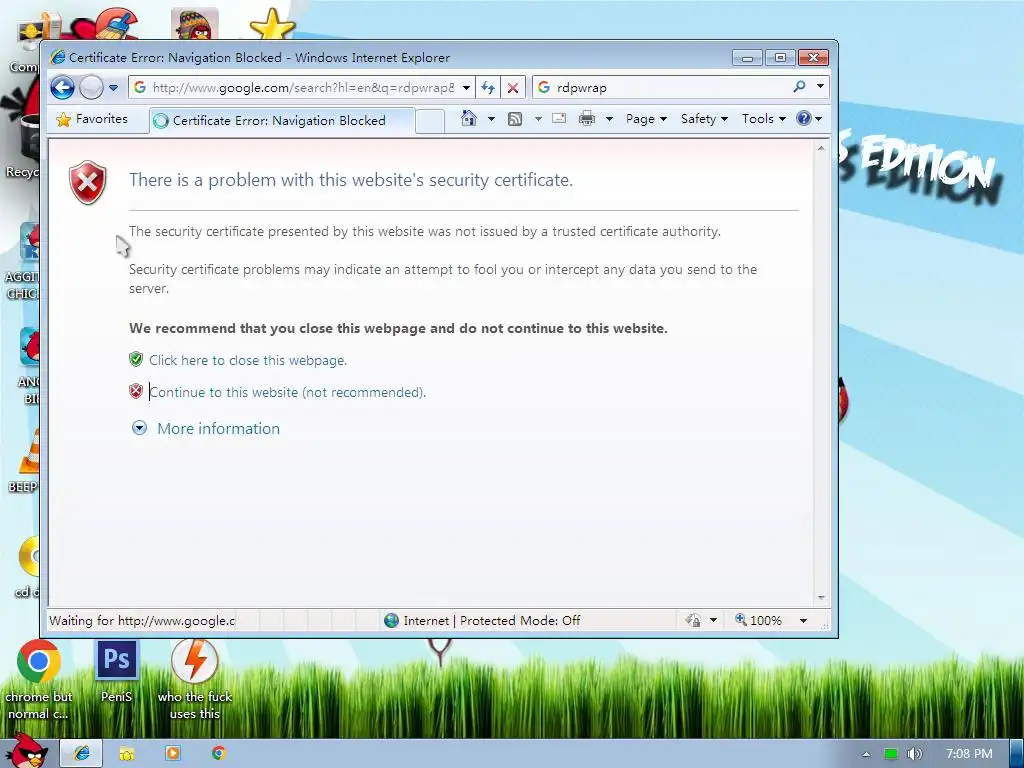The image size is (1024, 768).
Task: Click the green shield close-page icon
Action: 136,359
